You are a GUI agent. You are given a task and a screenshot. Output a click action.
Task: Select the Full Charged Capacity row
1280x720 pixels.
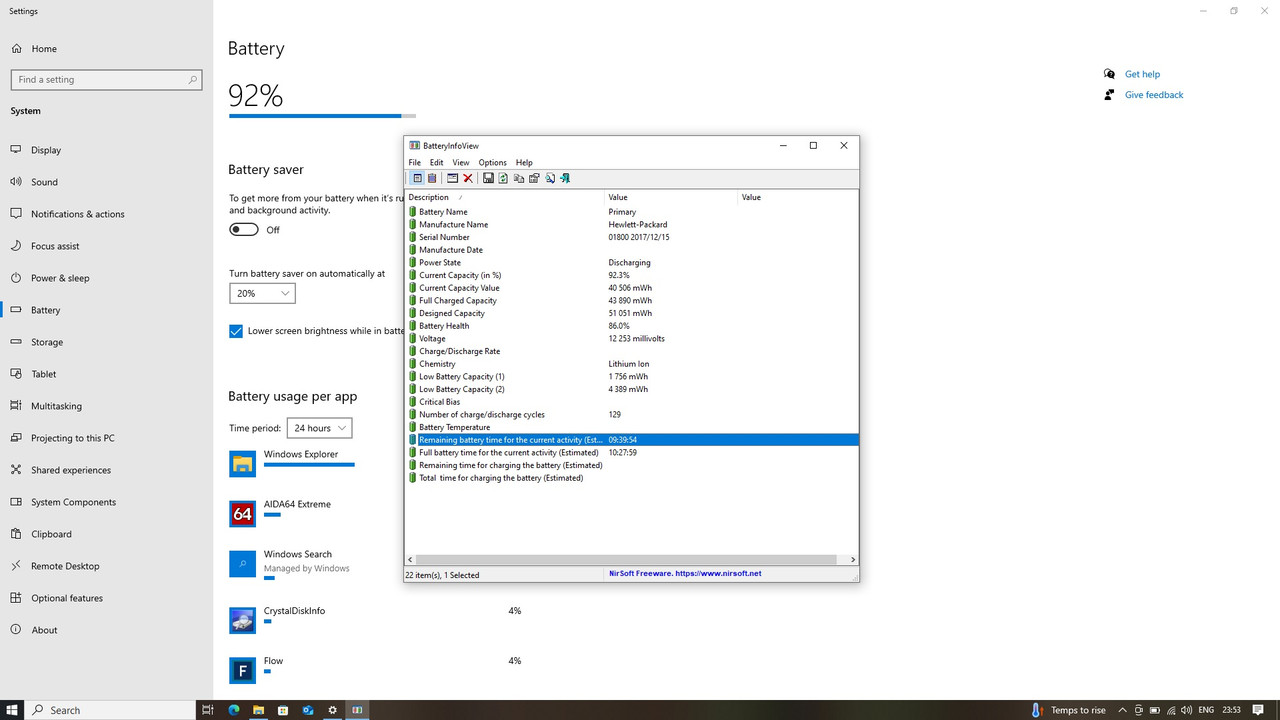point(631,300)
